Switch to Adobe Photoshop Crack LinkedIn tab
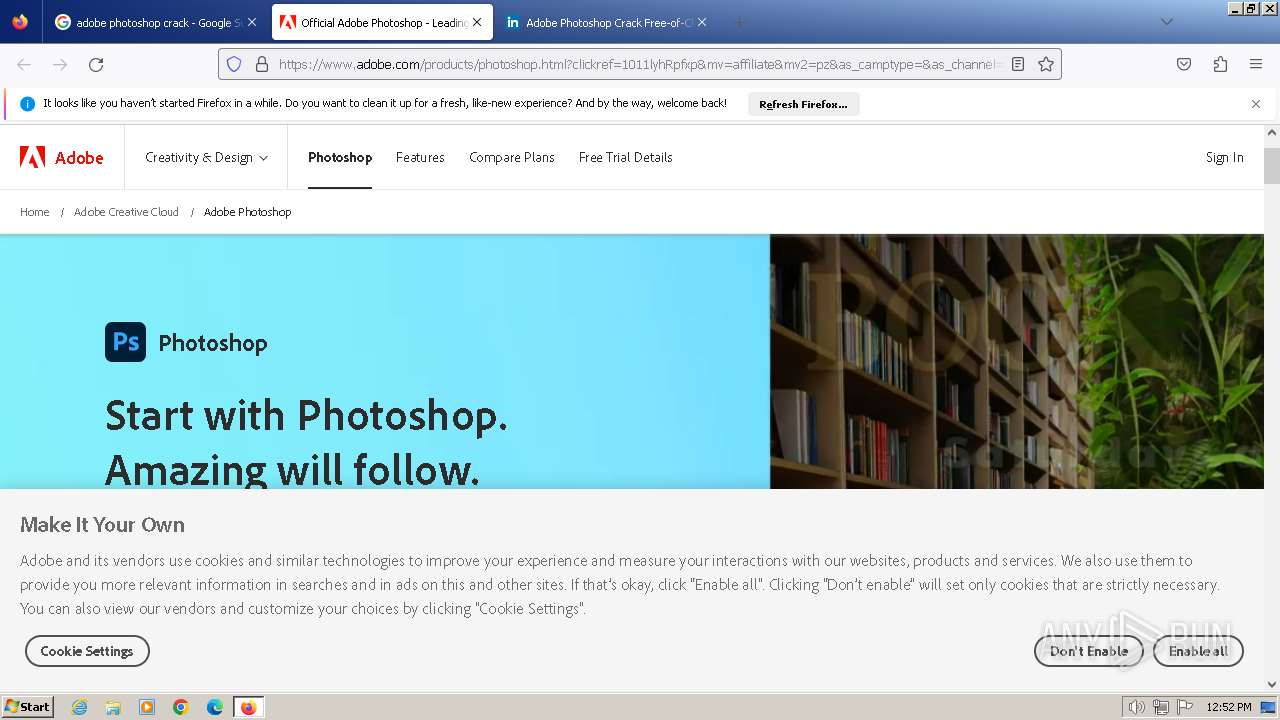Image resolution: width=1280 pixels, height=720 pixels. 607,22
